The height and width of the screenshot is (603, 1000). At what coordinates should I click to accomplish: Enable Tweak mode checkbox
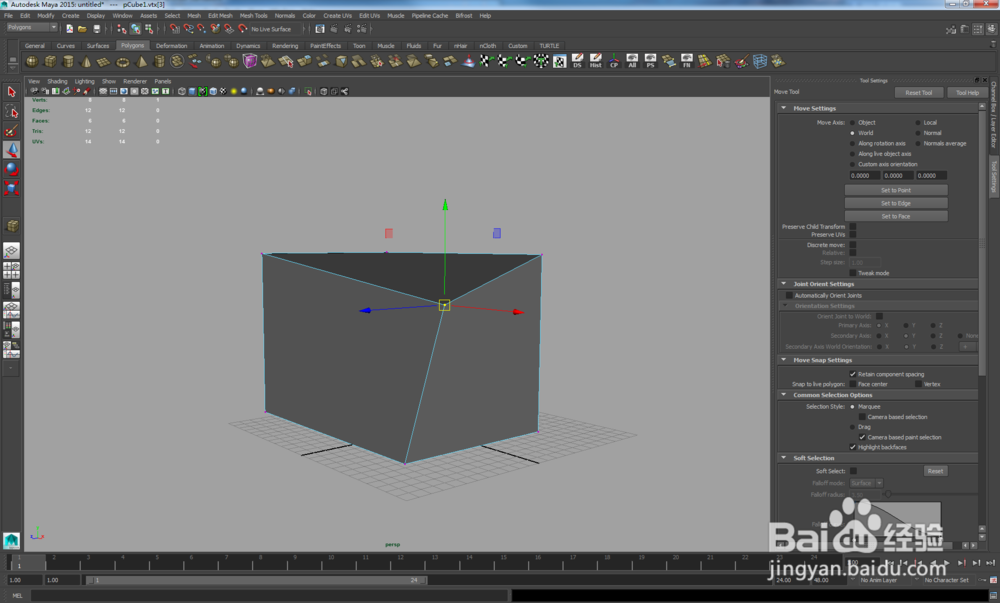[x=853, y=273]
